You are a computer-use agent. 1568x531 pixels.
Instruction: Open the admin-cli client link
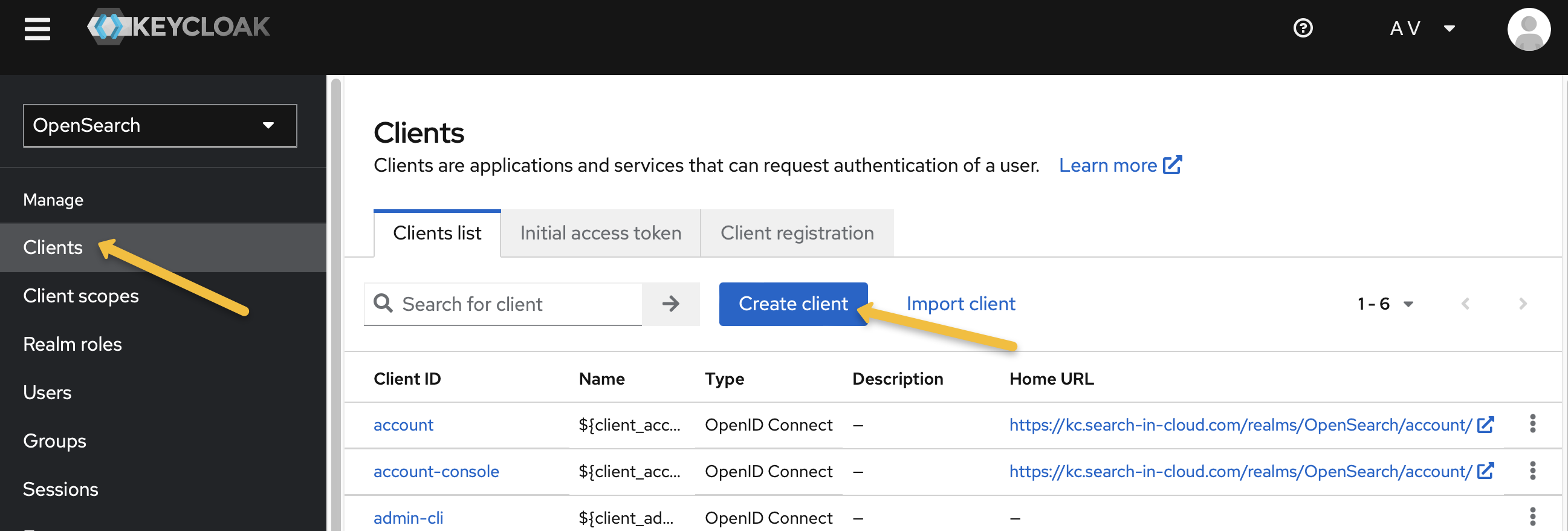pos(408,518)
